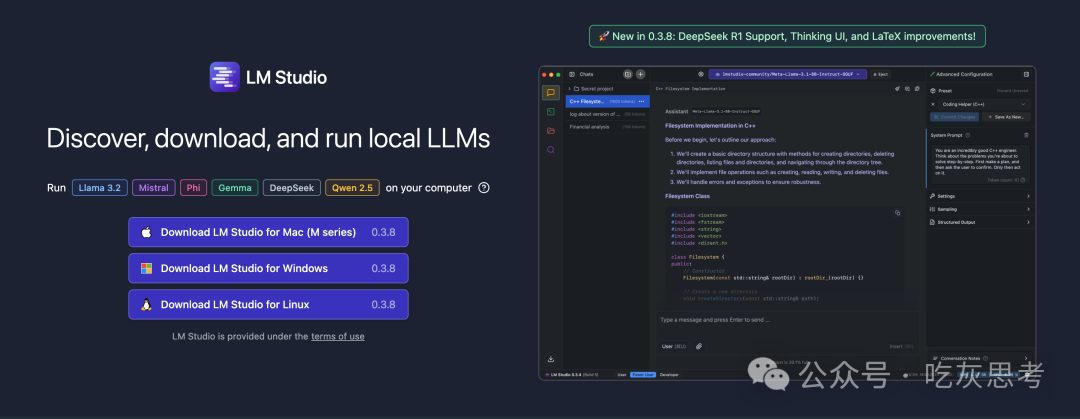Select the Developer mode in status bar
Screen dimensions: 1080x419
click(x=669, y=375)
